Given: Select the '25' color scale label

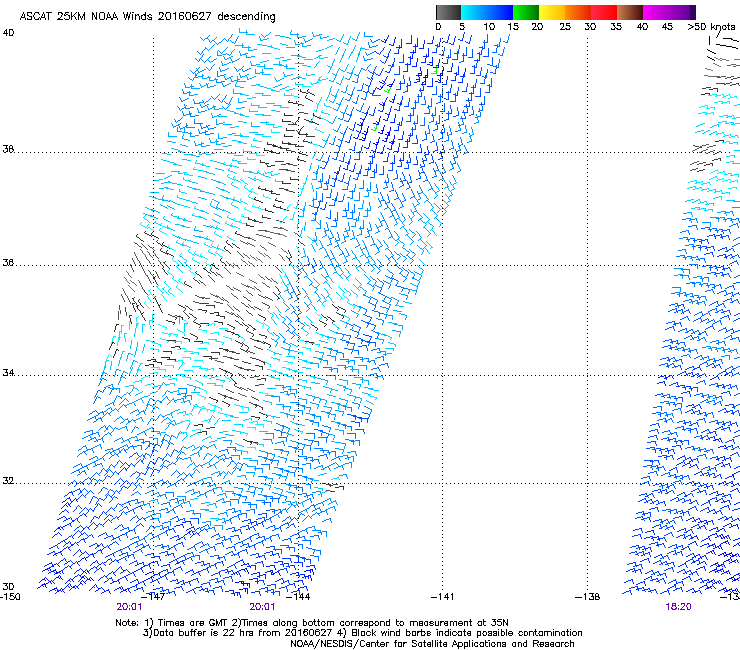Looking at the screenshot, I should click(x=565, y=27).
